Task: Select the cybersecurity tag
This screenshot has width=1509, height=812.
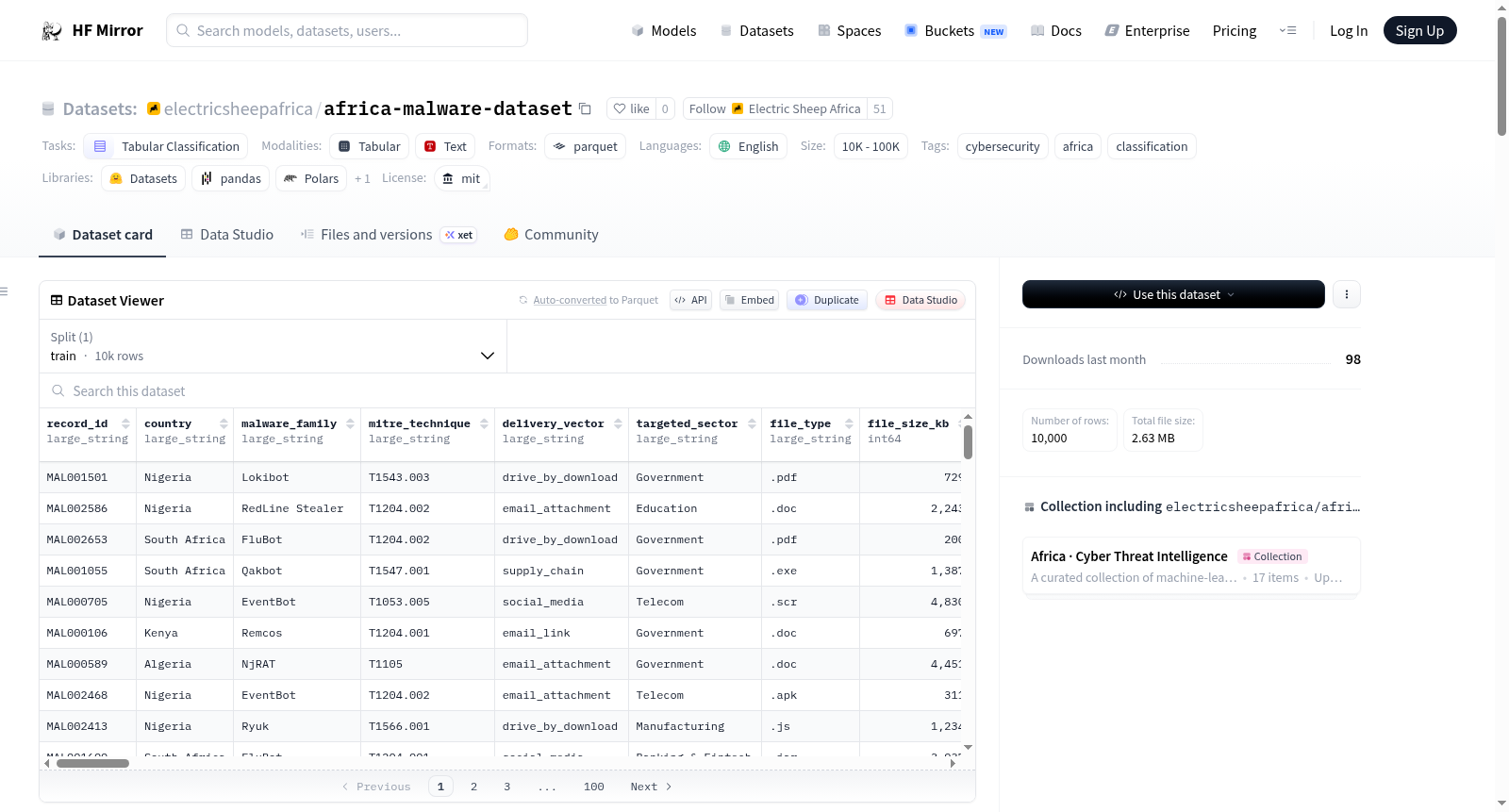Action: coord(1003,146)
